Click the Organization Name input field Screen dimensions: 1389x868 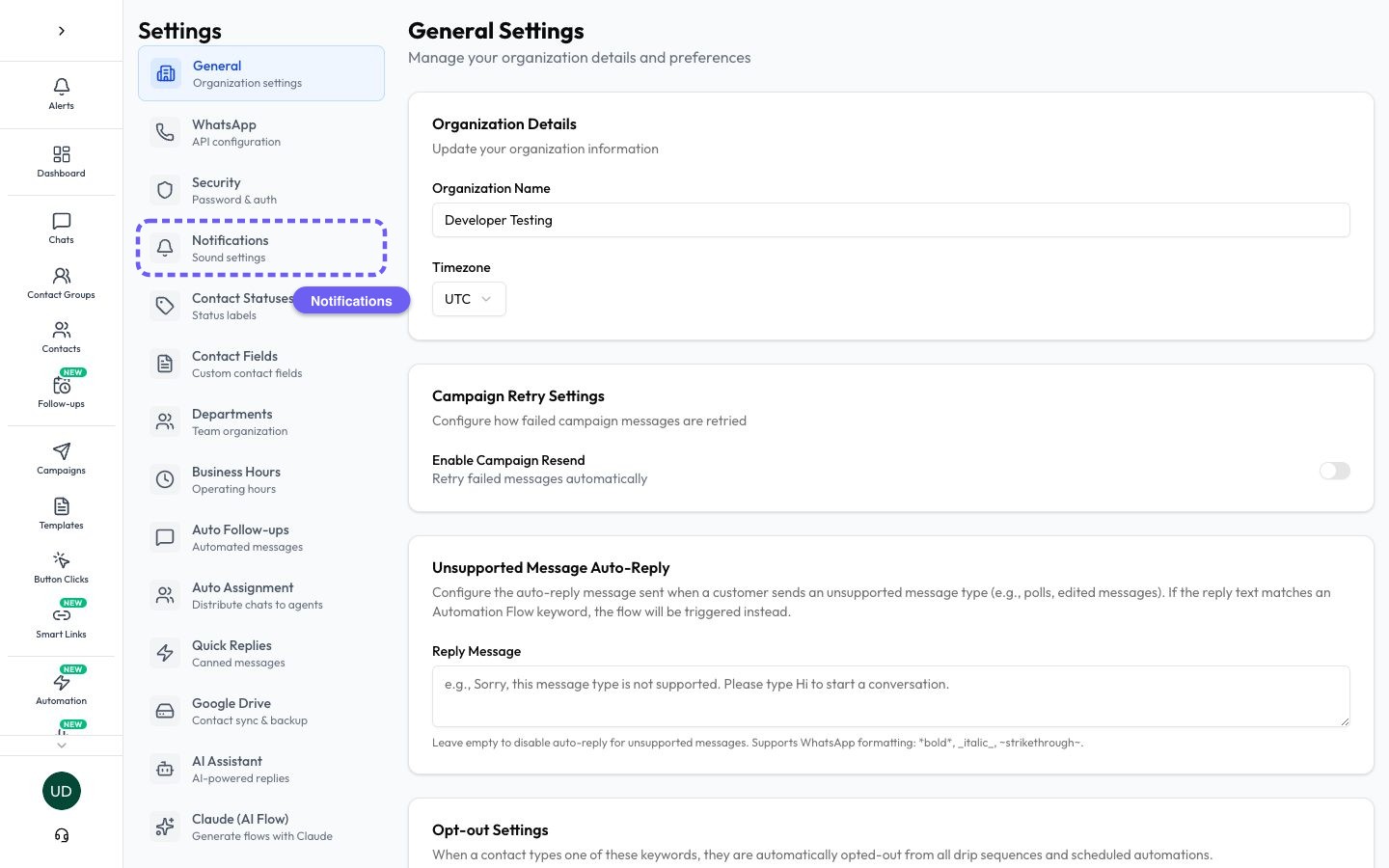click(x=891, y=220)
